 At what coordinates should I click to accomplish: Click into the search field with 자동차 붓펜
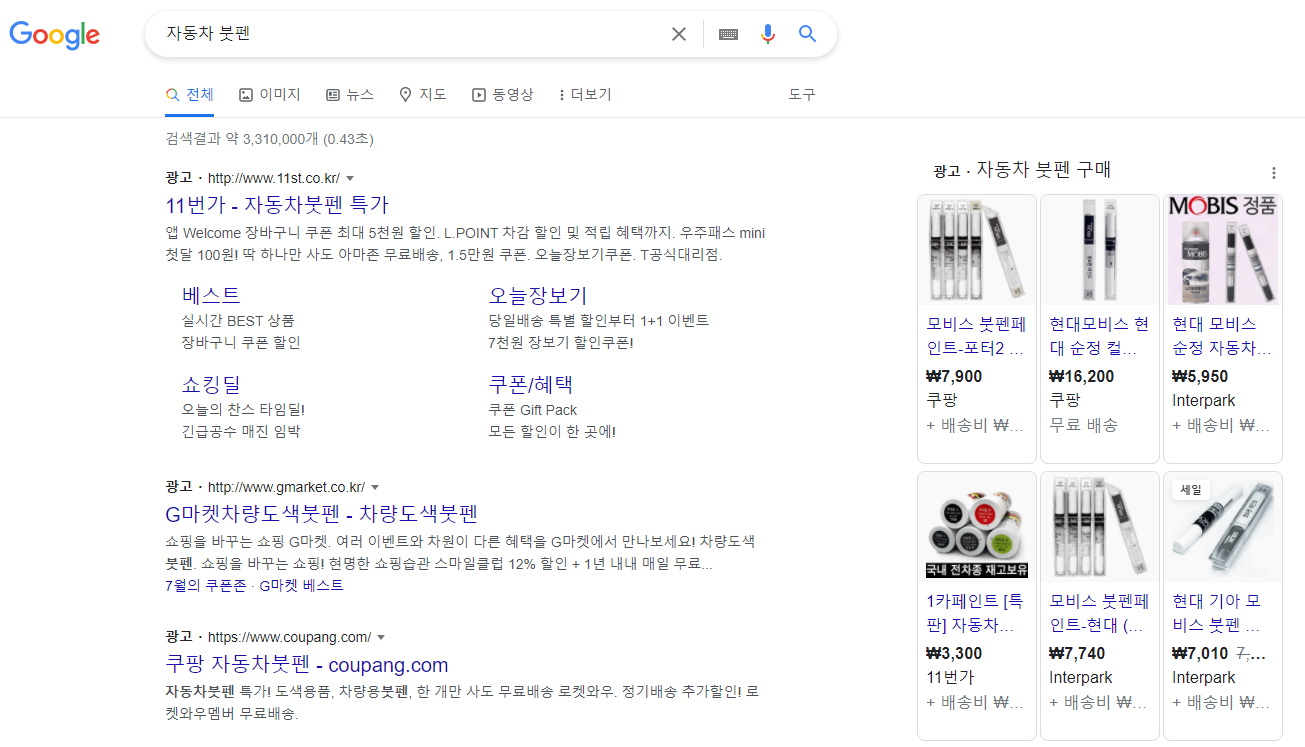tap(410, 34)
